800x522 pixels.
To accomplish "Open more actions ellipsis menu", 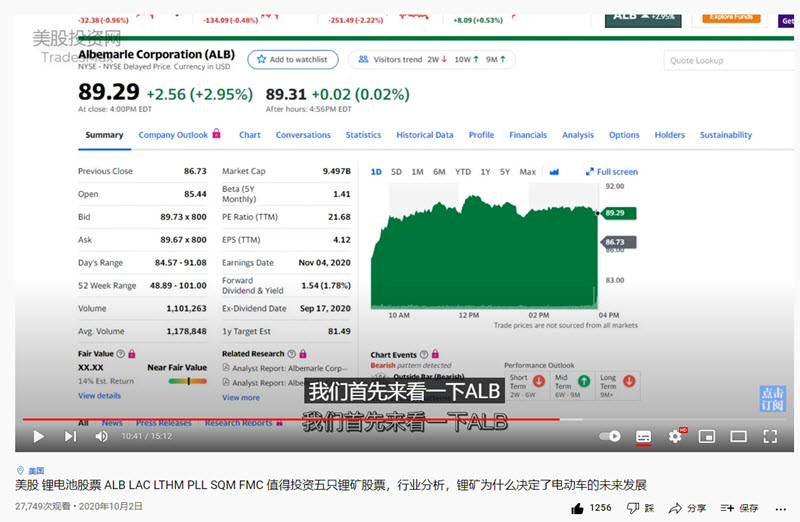I will (781, 509).
